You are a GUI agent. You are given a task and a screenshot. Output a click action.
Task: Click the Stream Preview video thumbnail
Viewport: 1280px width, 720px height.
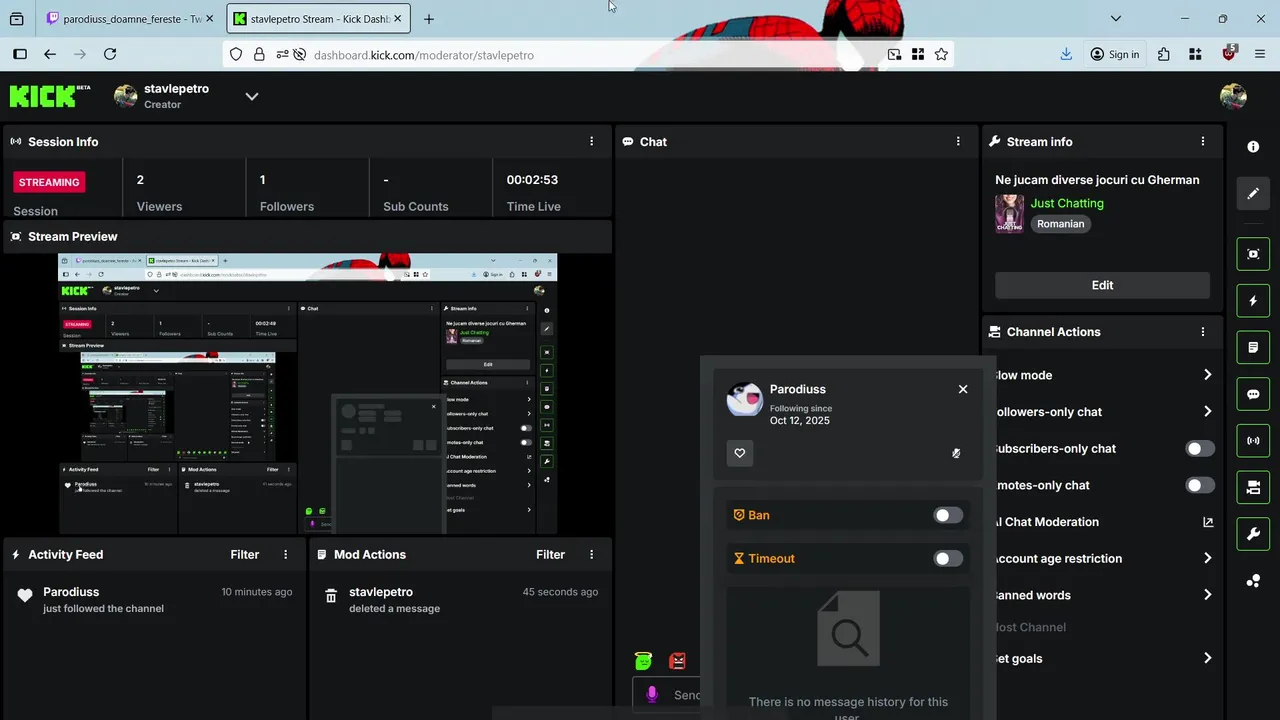(x=308, y=393)
